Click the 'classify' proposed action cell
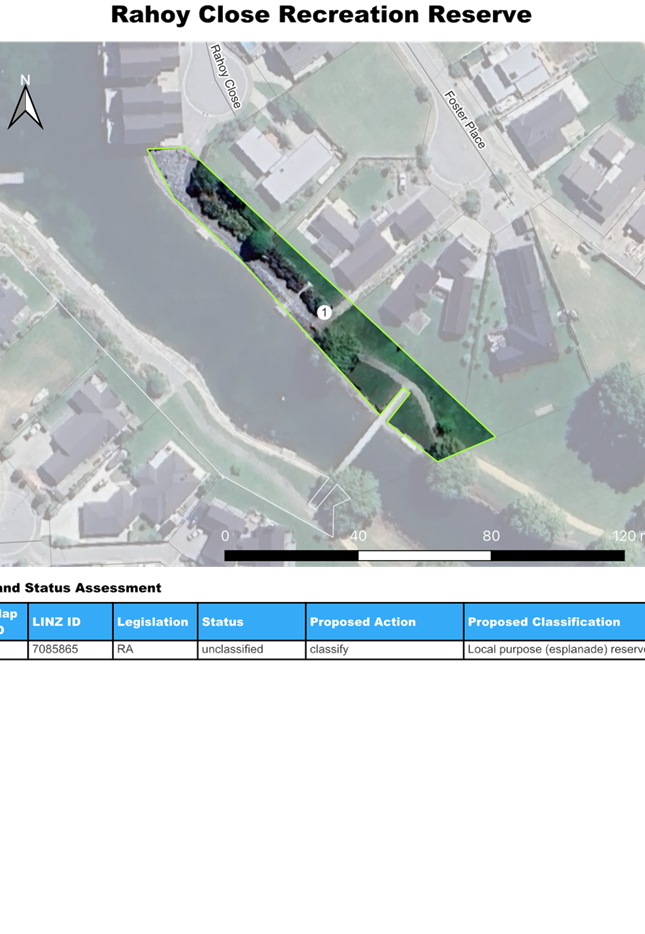Screen dimensions: 645x934 point(330,650)
